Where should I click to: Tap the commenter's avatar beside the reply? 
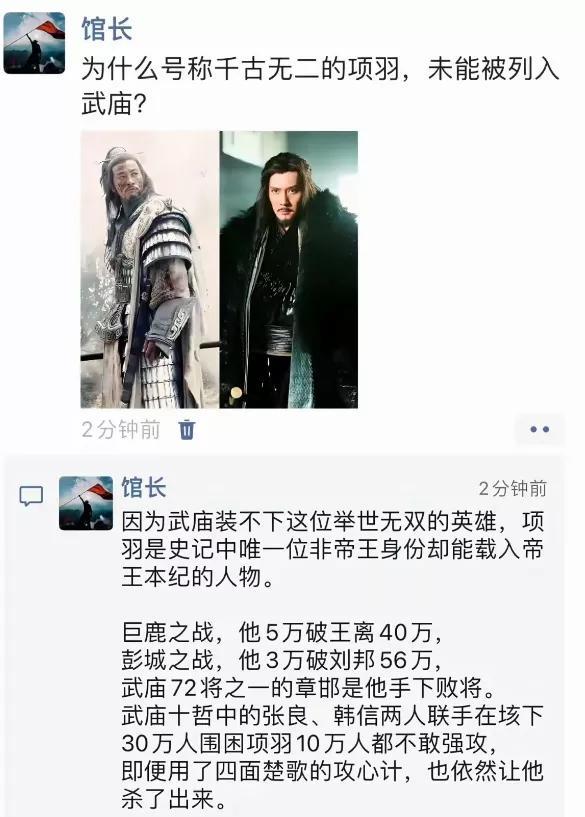[x=86, y=503]
